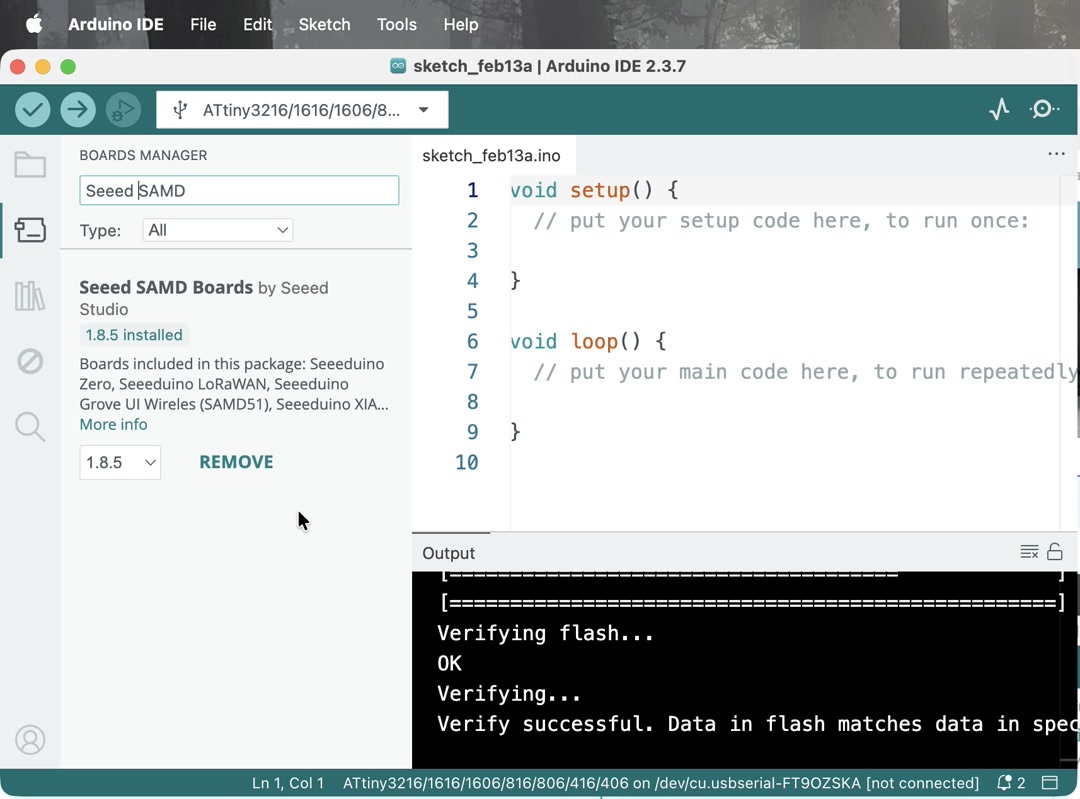This screenshot has height=799, width=1080.
Task: Click the Seeed SAMD search field
Action: 239,191
